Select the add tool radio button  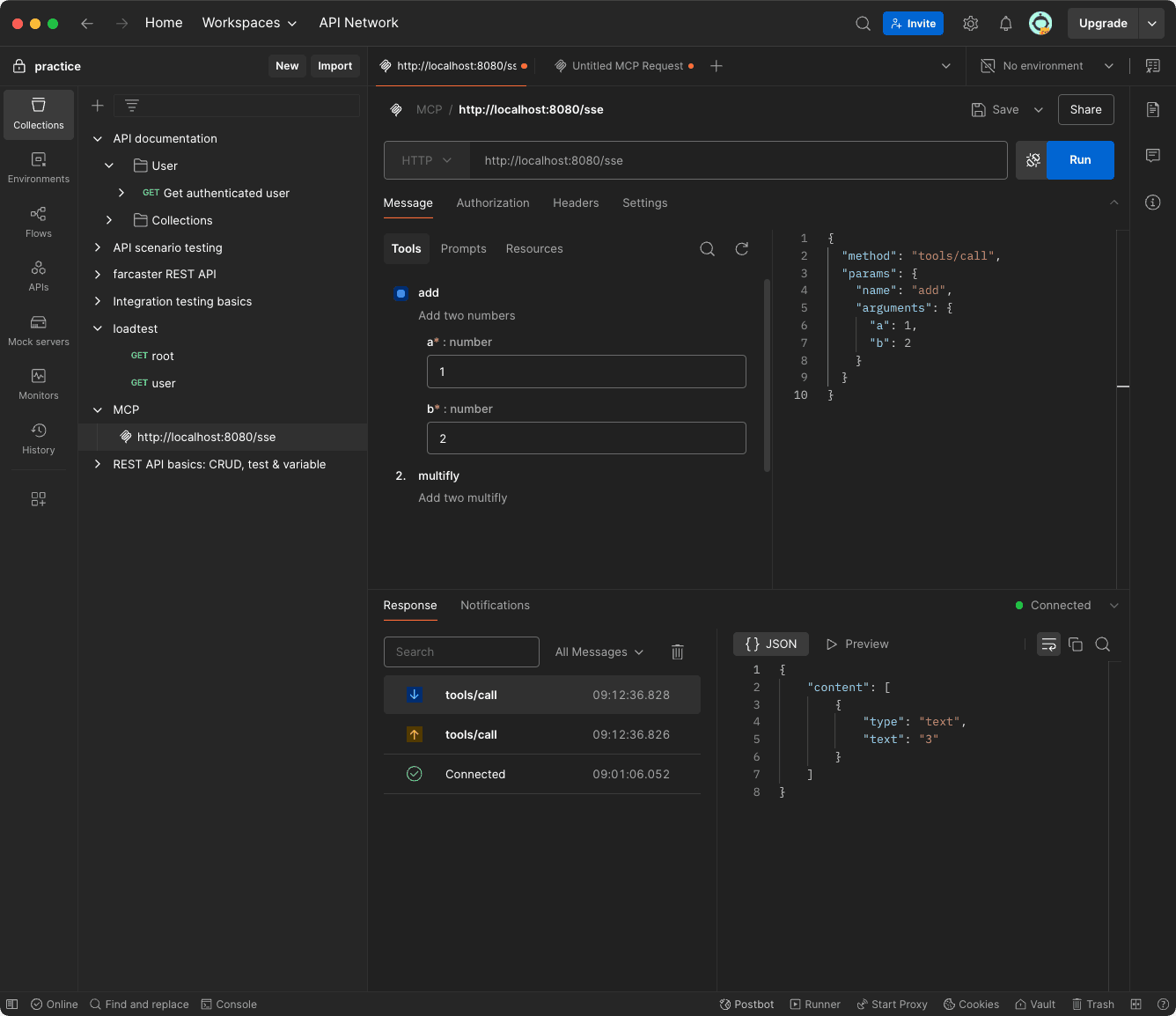pyautogui.click(x=401, y=293)
